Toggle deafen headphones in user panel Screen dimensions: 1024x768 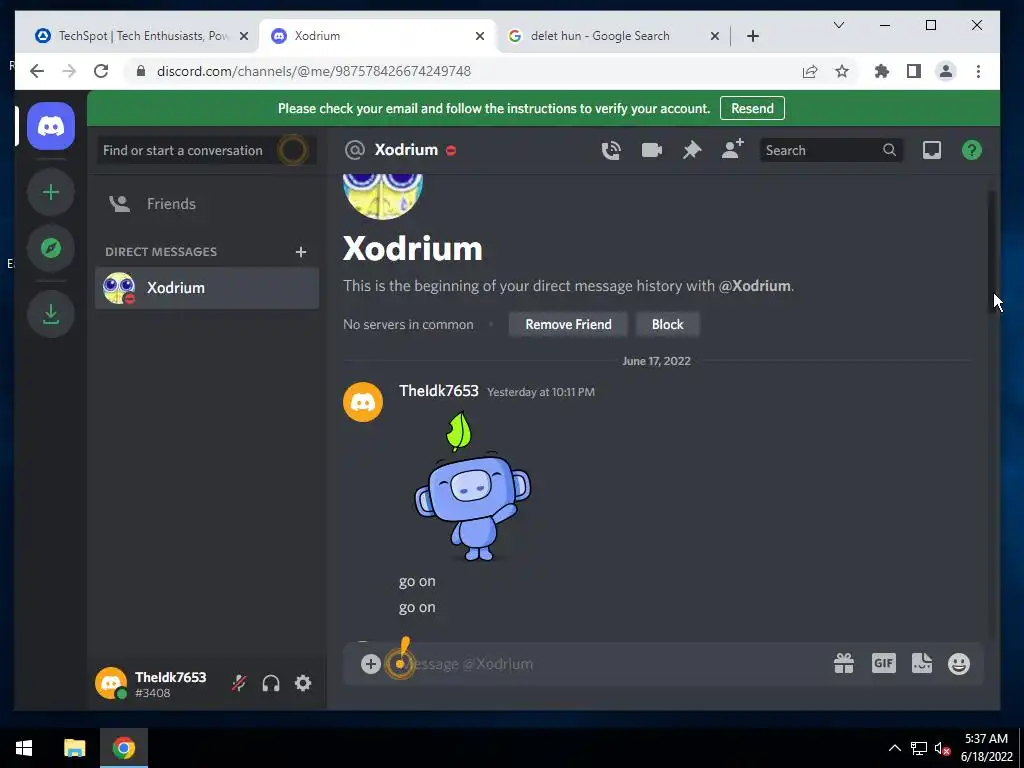point(271,683)
